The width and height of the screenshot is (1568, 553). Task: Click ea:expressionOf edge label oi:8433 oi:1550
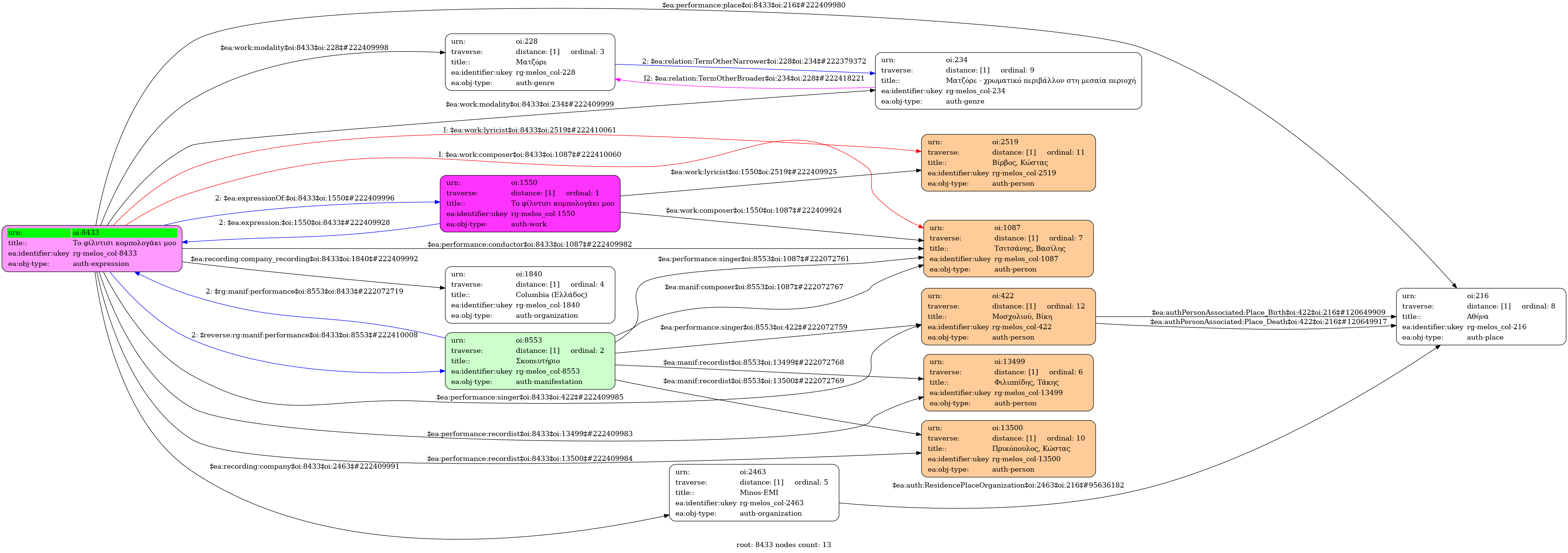[x=304, y=198]
